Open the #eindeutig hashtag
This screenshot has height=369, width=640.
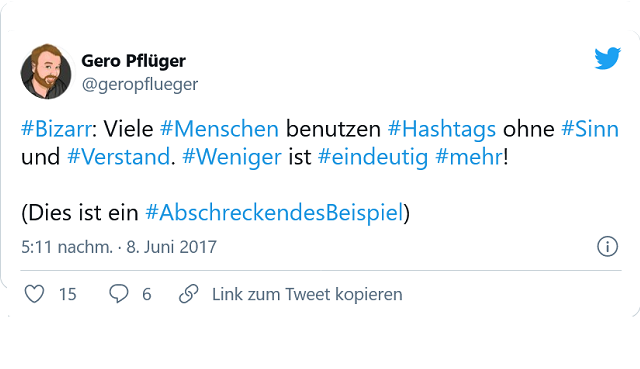(x=373, y=157)
